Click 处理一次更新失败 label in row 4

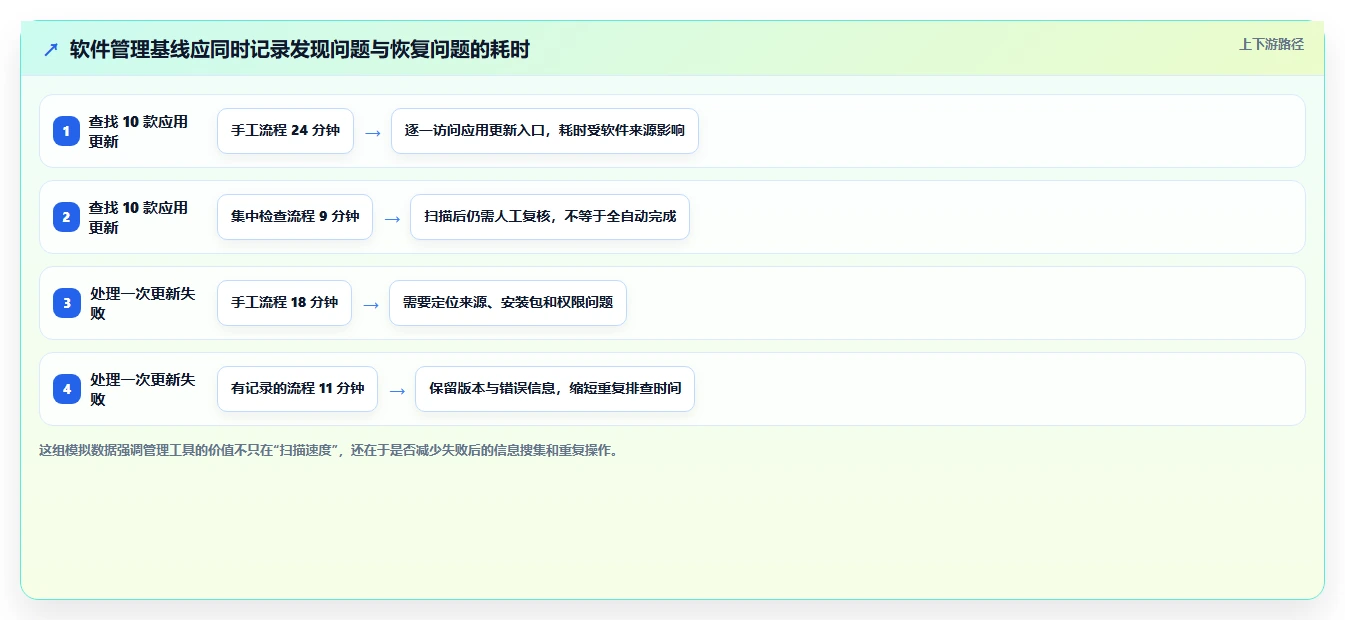coord(143,389)
